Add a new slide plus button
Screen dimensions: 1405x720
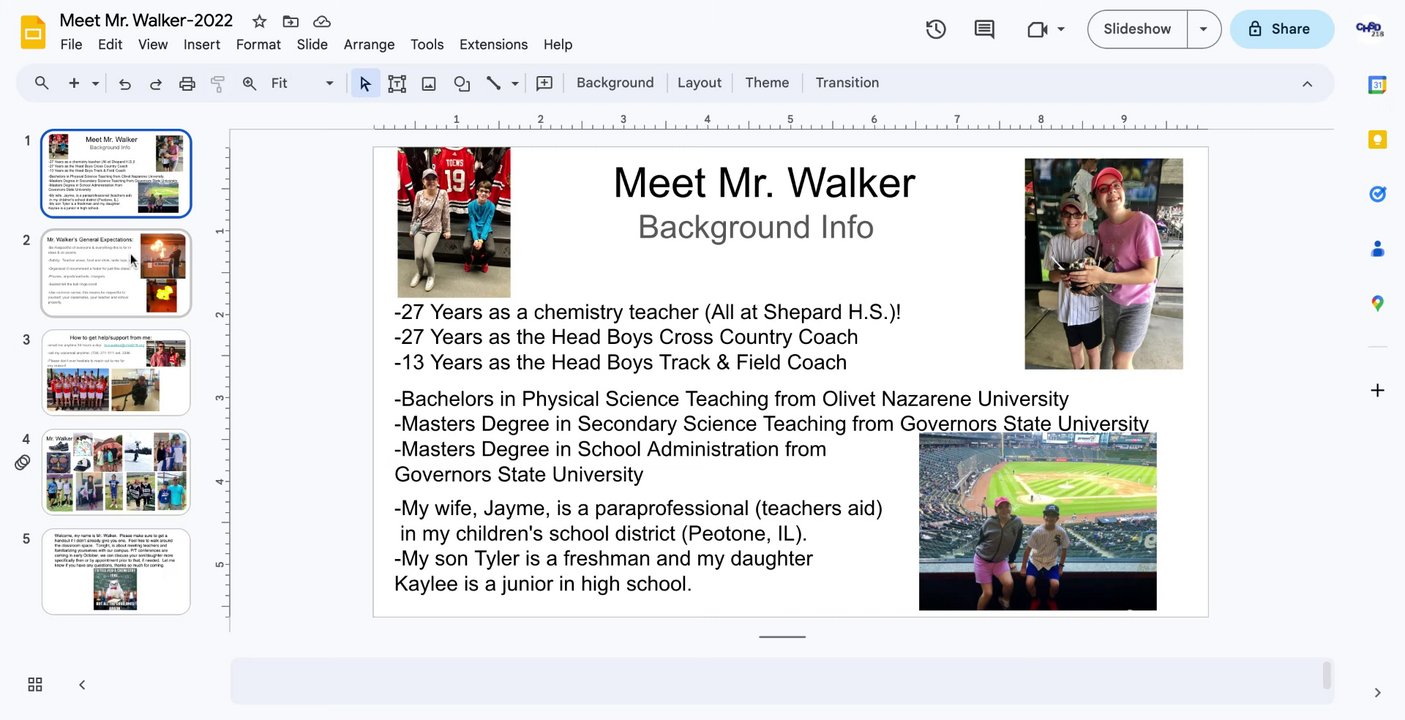pyautogui.click(x=74, y=83)
